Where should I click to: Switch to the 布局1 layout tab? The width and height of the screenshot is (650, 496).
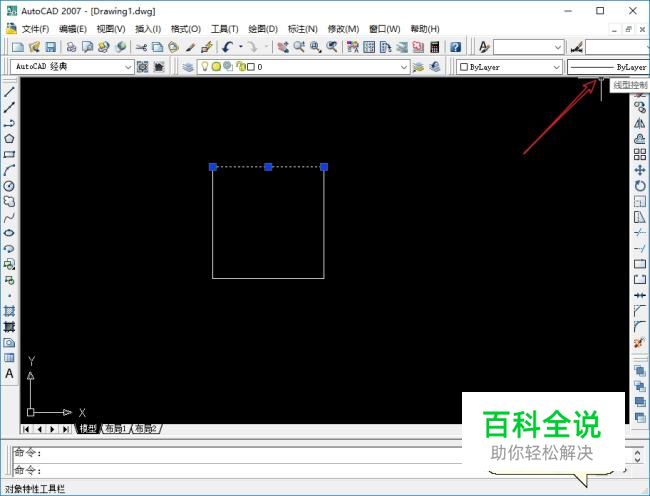pyautogui.click(x=116, y=428)
